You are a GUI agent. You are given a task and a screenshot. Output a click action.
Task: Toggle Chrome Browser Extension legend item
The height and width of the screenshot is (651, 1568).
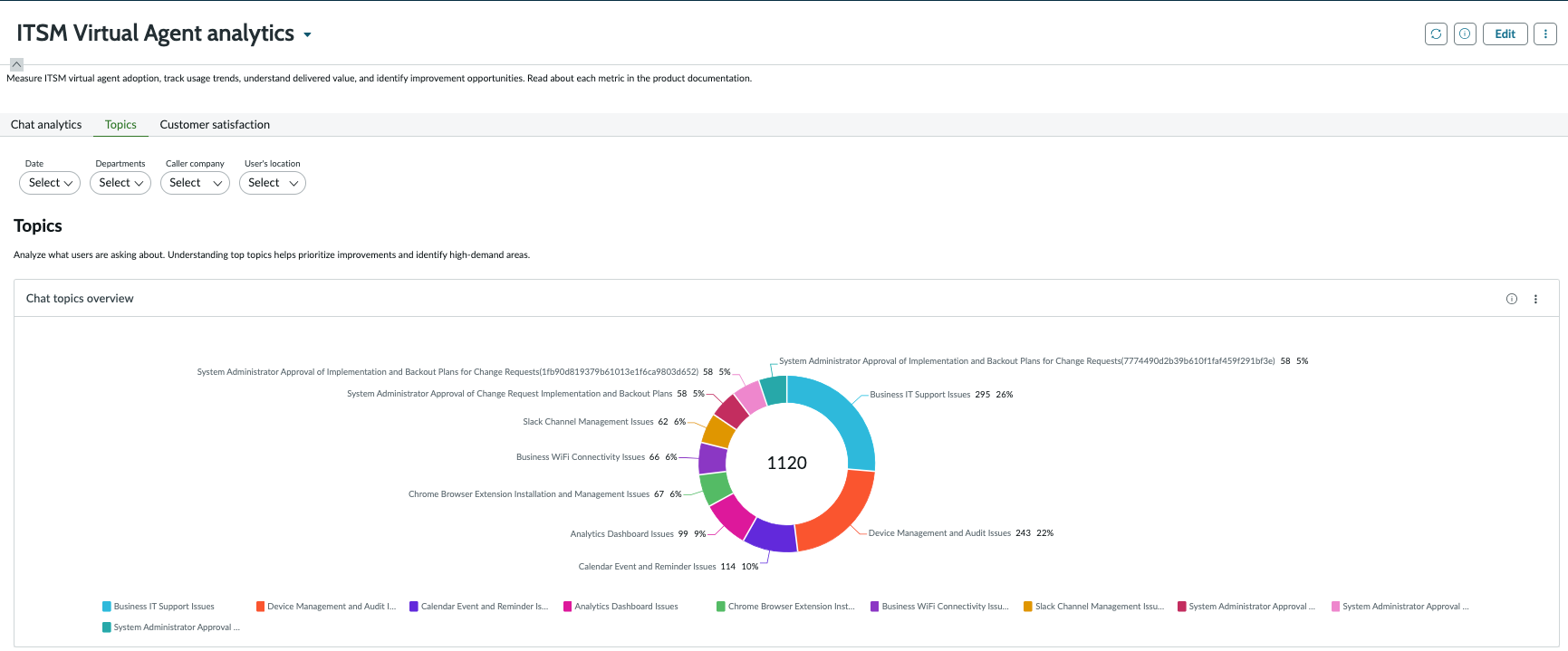coord(786,607)
